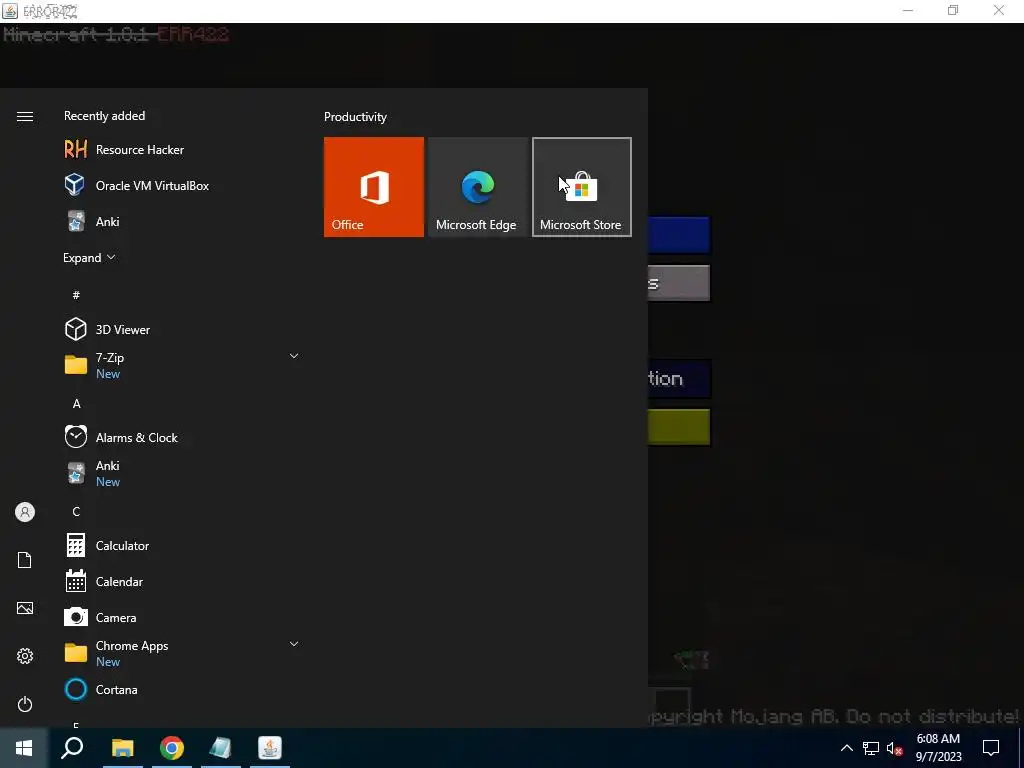Viewport: 1024px width, 768px height.
Task: Select the C letter header
Action: pyautogui.click(x=76, y=511)
